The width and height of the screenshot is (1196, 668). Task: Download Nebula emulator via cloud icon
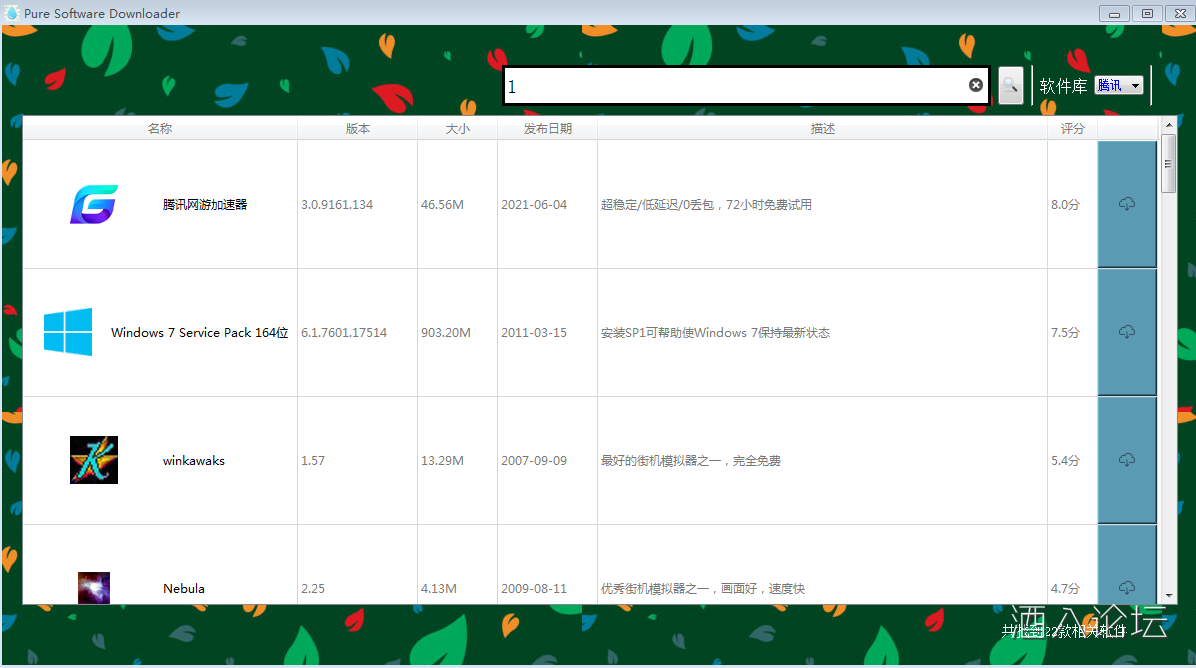coord(1127,587)
